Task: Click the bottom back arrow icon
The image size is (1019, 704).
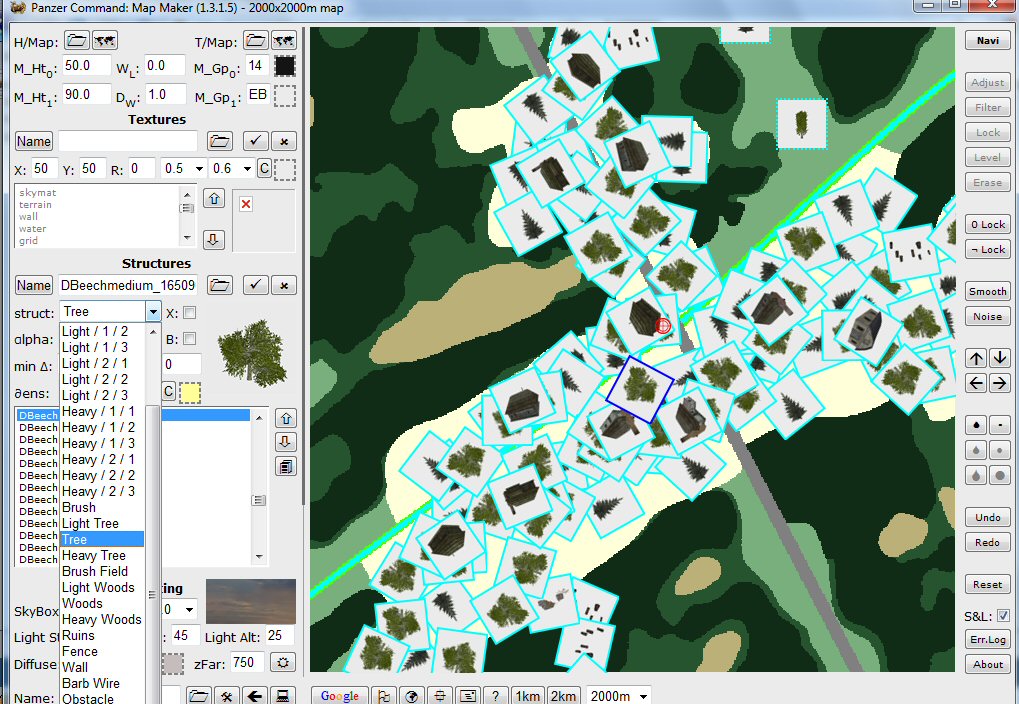Action: [x=254, y=696]
